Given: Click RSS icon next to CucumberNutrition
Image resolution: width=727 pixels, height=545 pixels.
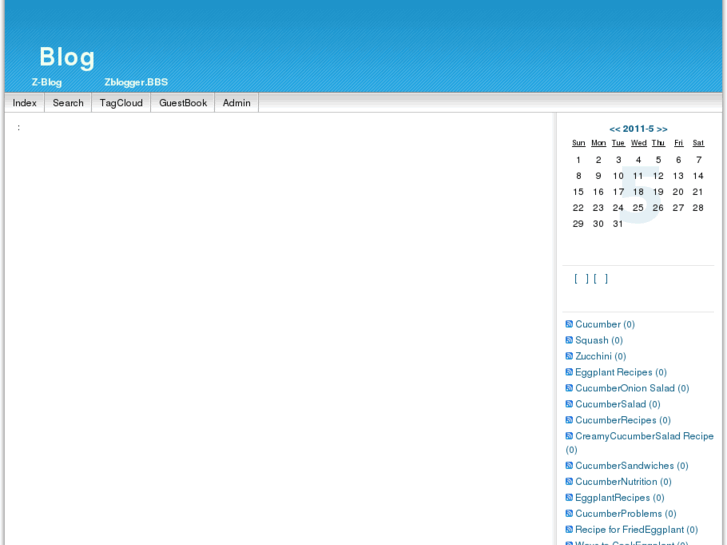Looking at the screenshot, I should (x=569, y=481).
